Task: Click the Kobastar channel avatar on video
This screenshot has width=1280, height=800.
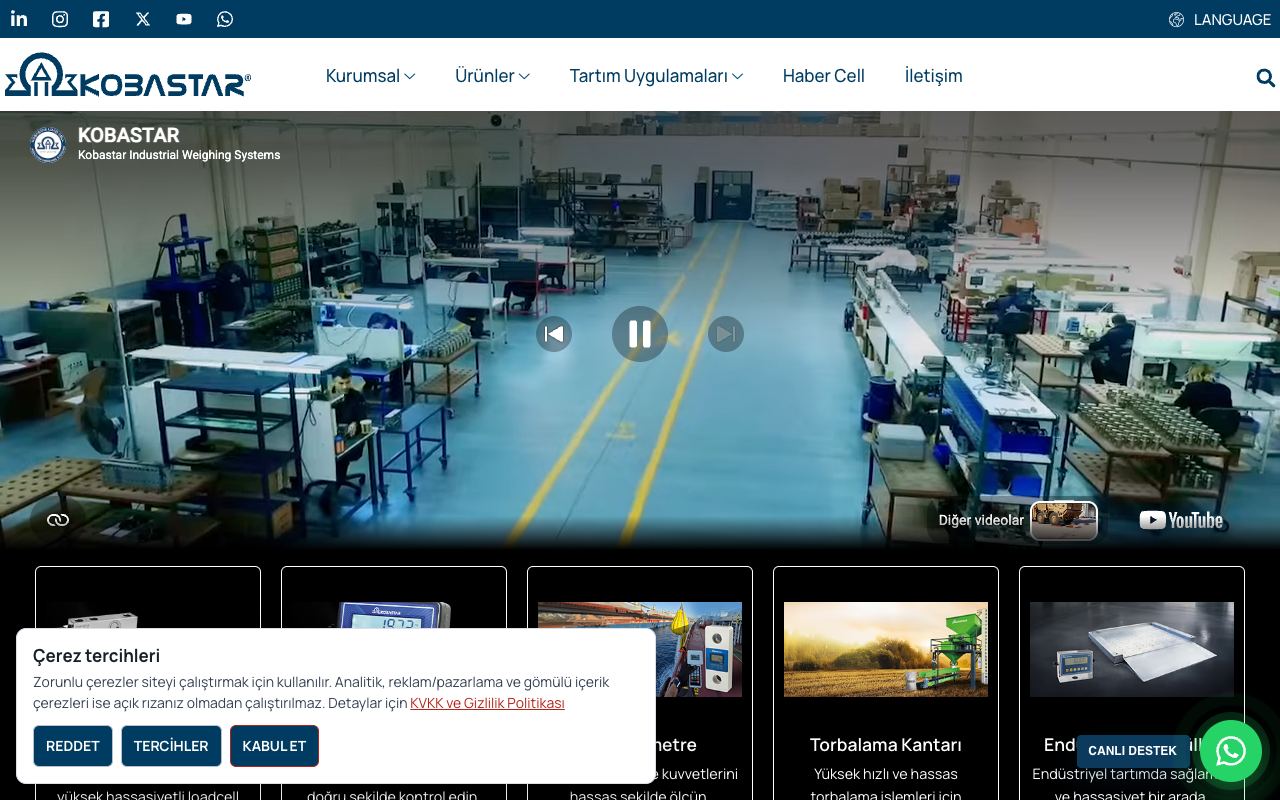Action: [47, 144]
